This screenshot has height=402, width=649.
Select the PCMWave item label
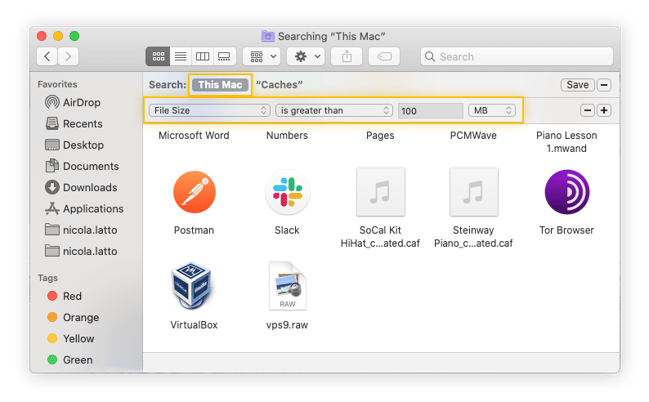pyautogui.click(x=473, y=135)
